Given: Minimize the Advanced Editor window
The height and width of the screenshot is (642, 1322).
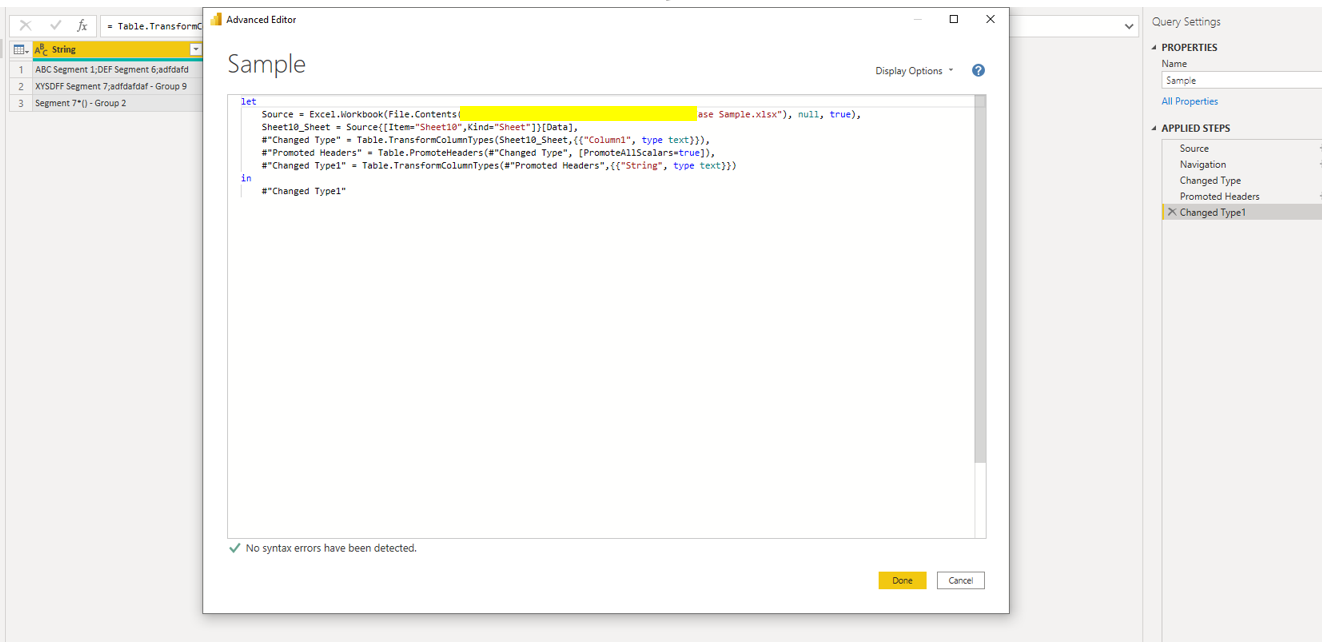Looking at the screenshot, I should tap(917, 19).
